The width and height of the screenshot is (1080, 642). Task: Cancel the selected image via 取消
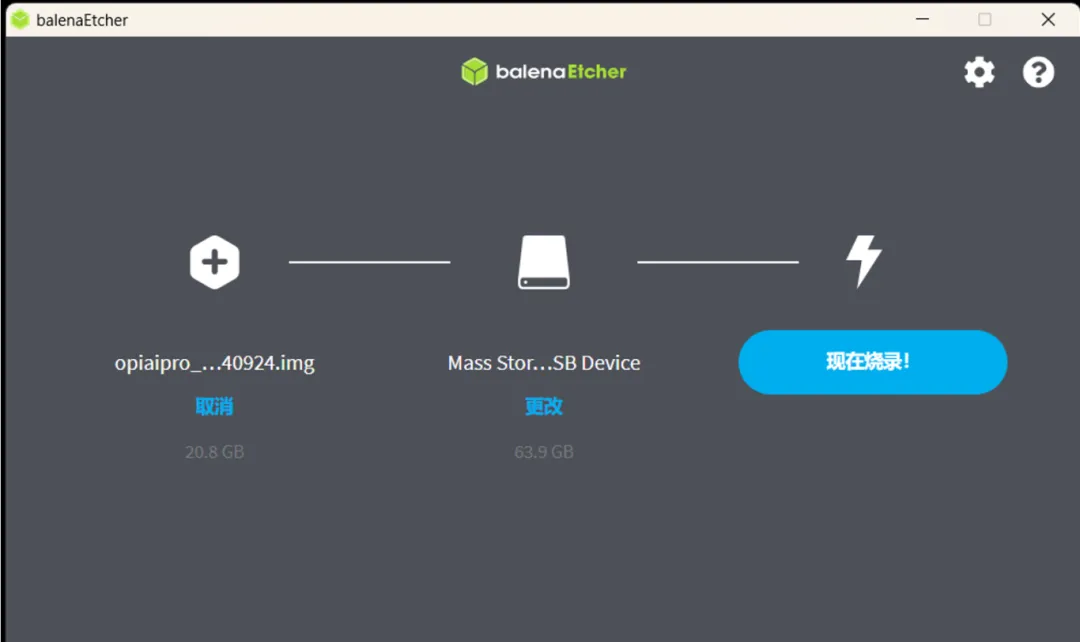pos(214,406)
